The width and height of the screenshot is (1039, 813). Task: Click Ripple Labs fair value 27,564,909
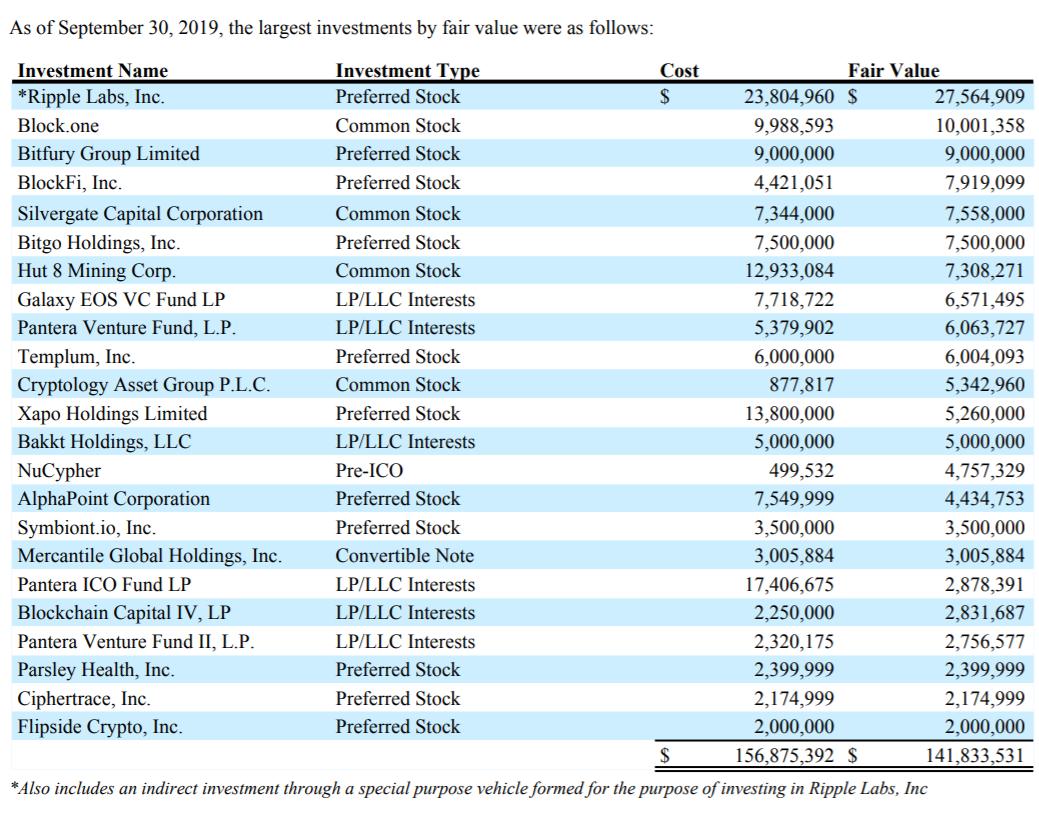[x=979, y=97]
